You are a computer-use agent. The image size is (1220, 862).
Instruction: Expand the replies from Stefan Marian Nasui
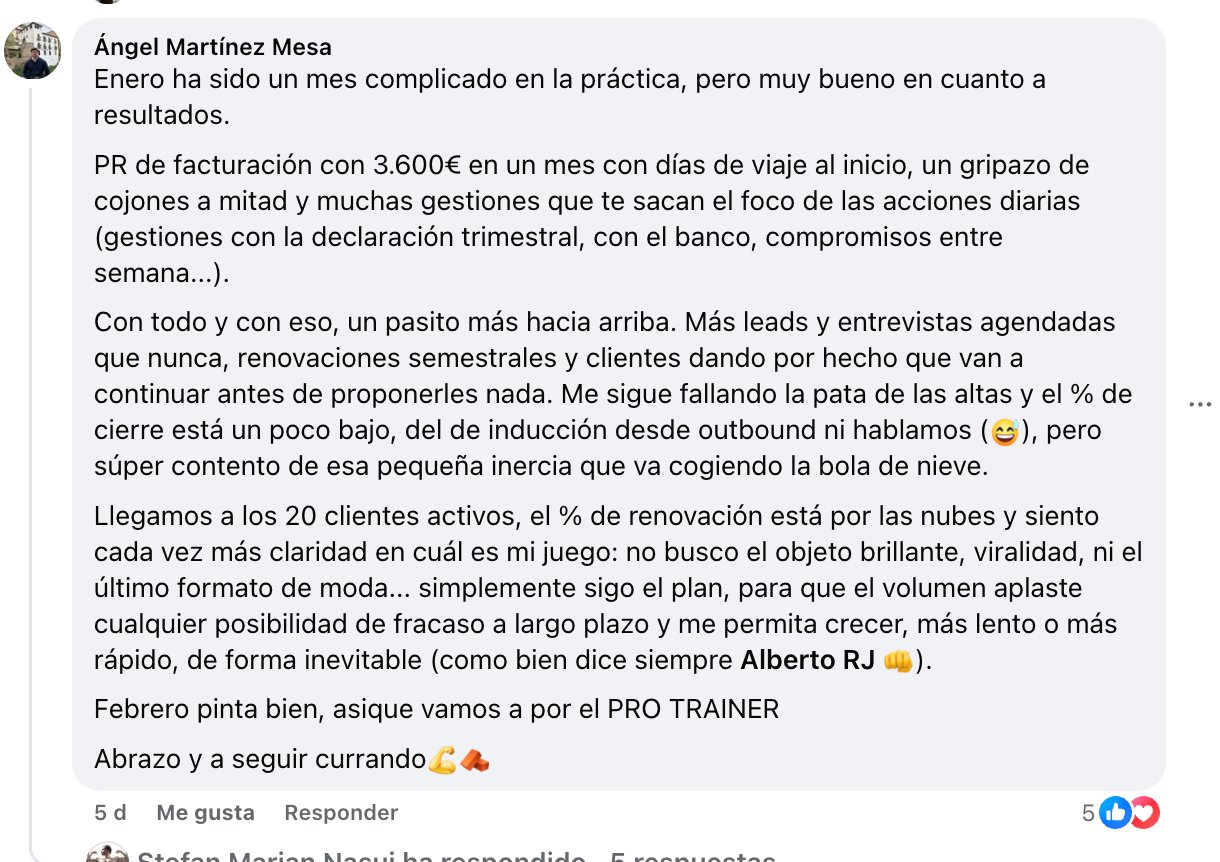pos(361,857)
